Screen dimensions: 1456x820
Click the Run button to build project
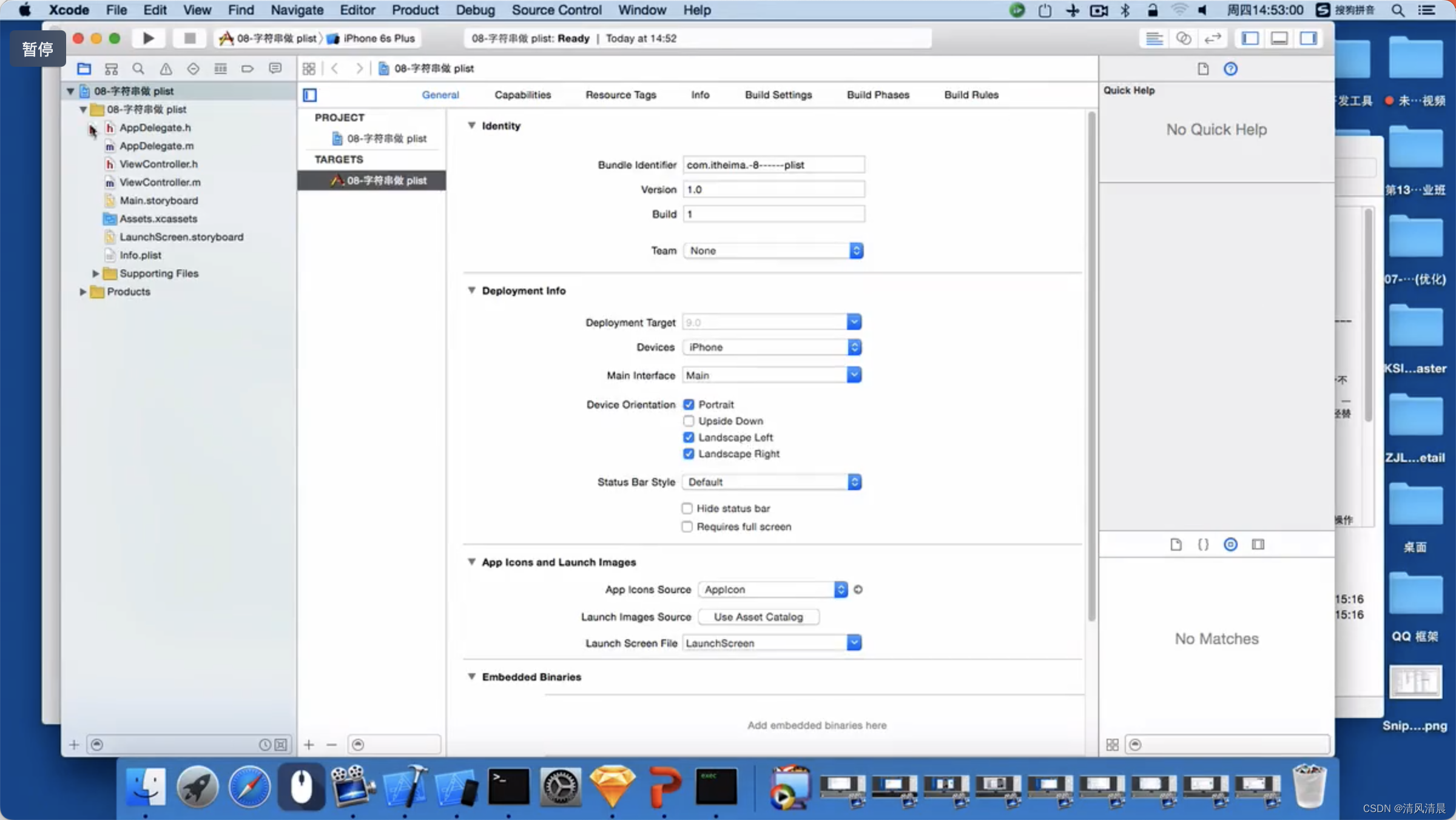147,38
